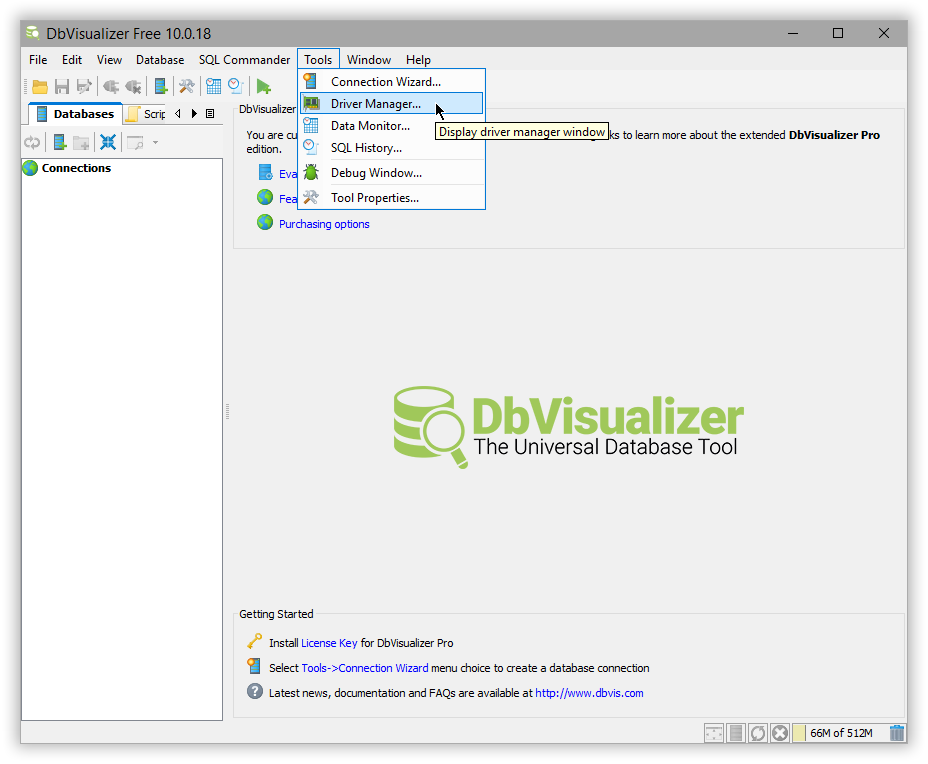Start SQL Commander with green arrow icon
Screen dimensions: 928x764
pyautogui.click(x=263, y=86)
